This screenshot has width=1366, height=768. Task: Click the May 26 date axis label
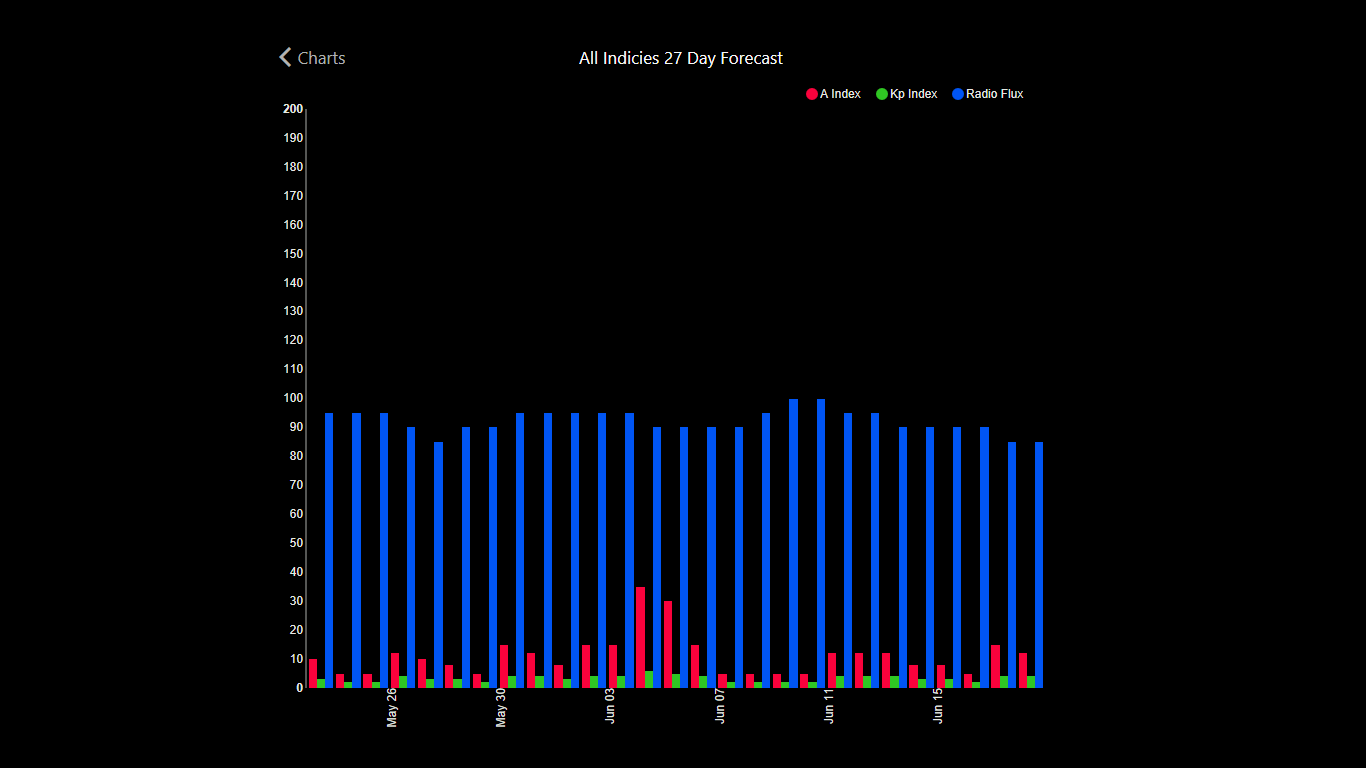(392, 707)
